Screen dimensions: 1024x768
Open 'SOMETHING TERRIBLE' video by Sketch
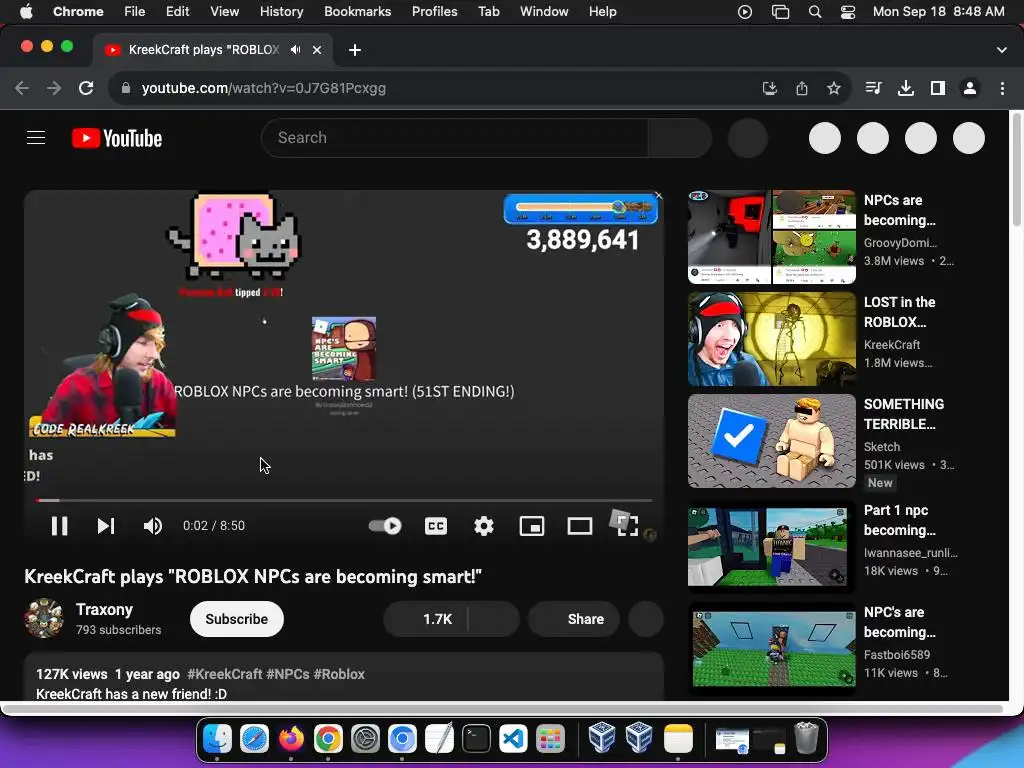coord(772,441)
